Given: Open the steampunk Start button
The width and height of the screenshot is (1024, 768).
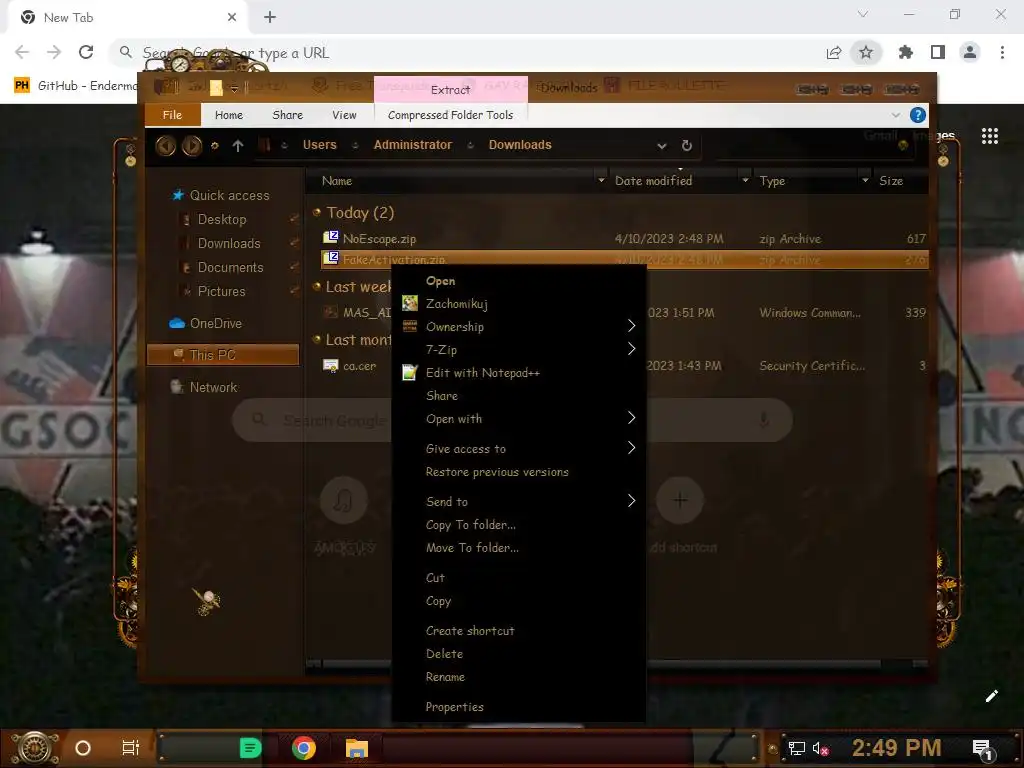Looking at the screenshot, I should (35, 748).
